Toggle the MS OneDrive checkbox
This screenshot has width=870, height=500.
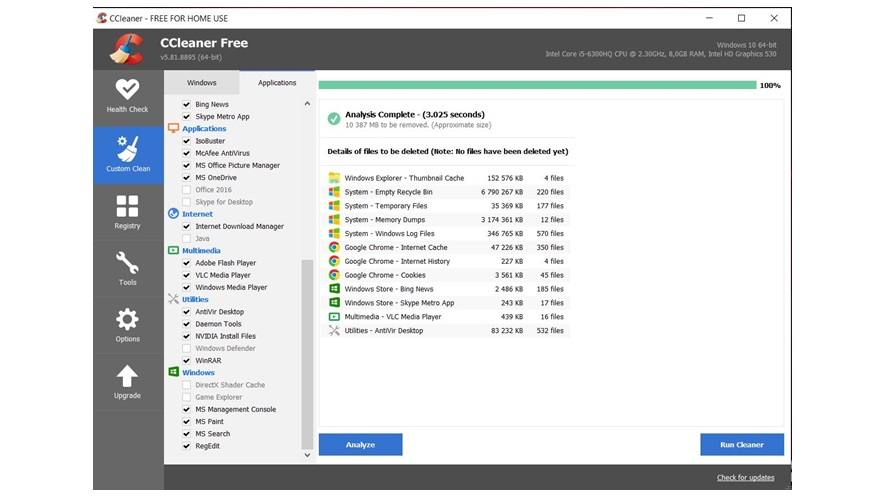point(186,178)
